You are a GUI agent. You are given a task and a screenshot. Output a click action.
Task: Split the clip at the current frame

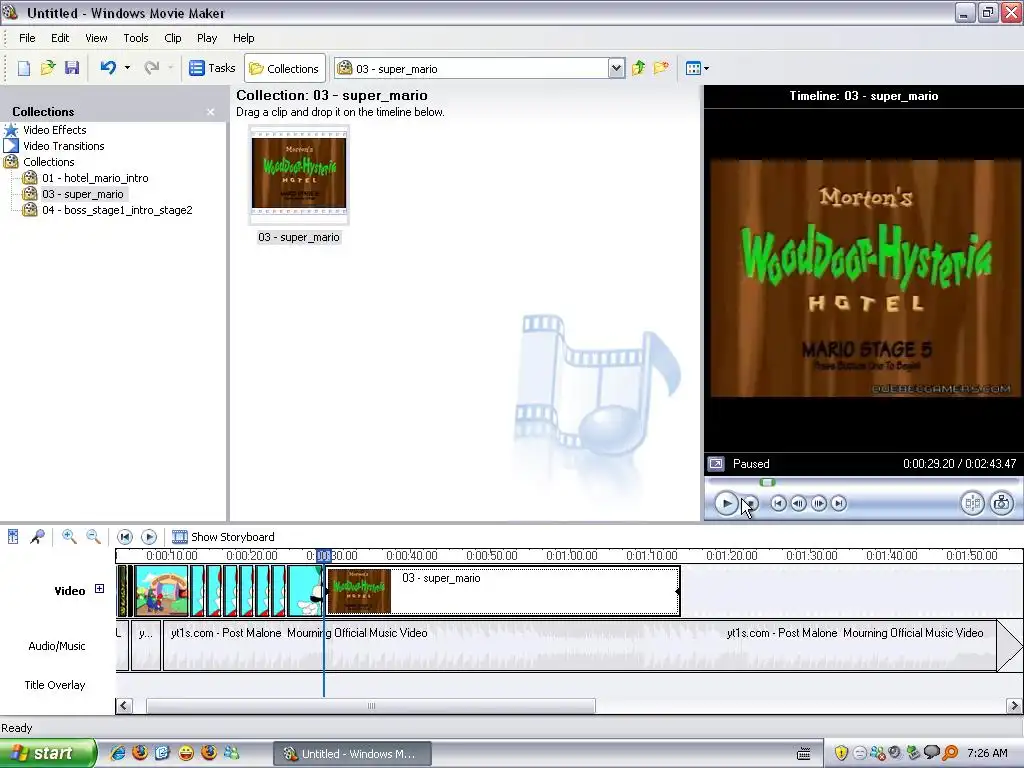[x=972, y=503]
